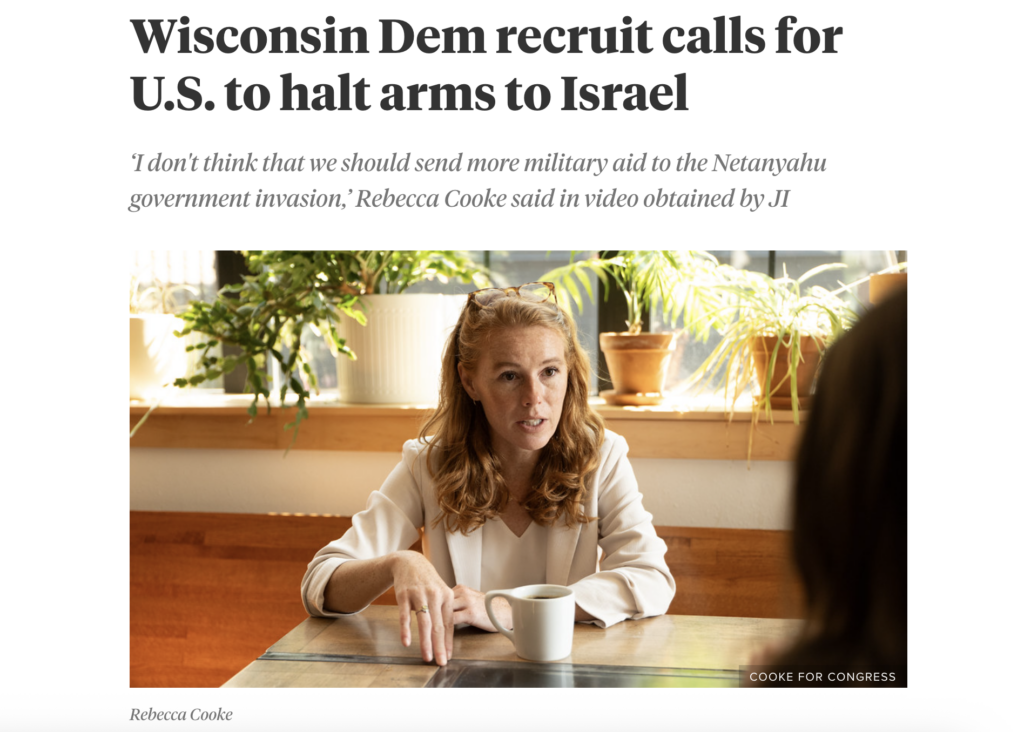Click the word 'Netanyahu' in the subheading

tap(769, 163)
